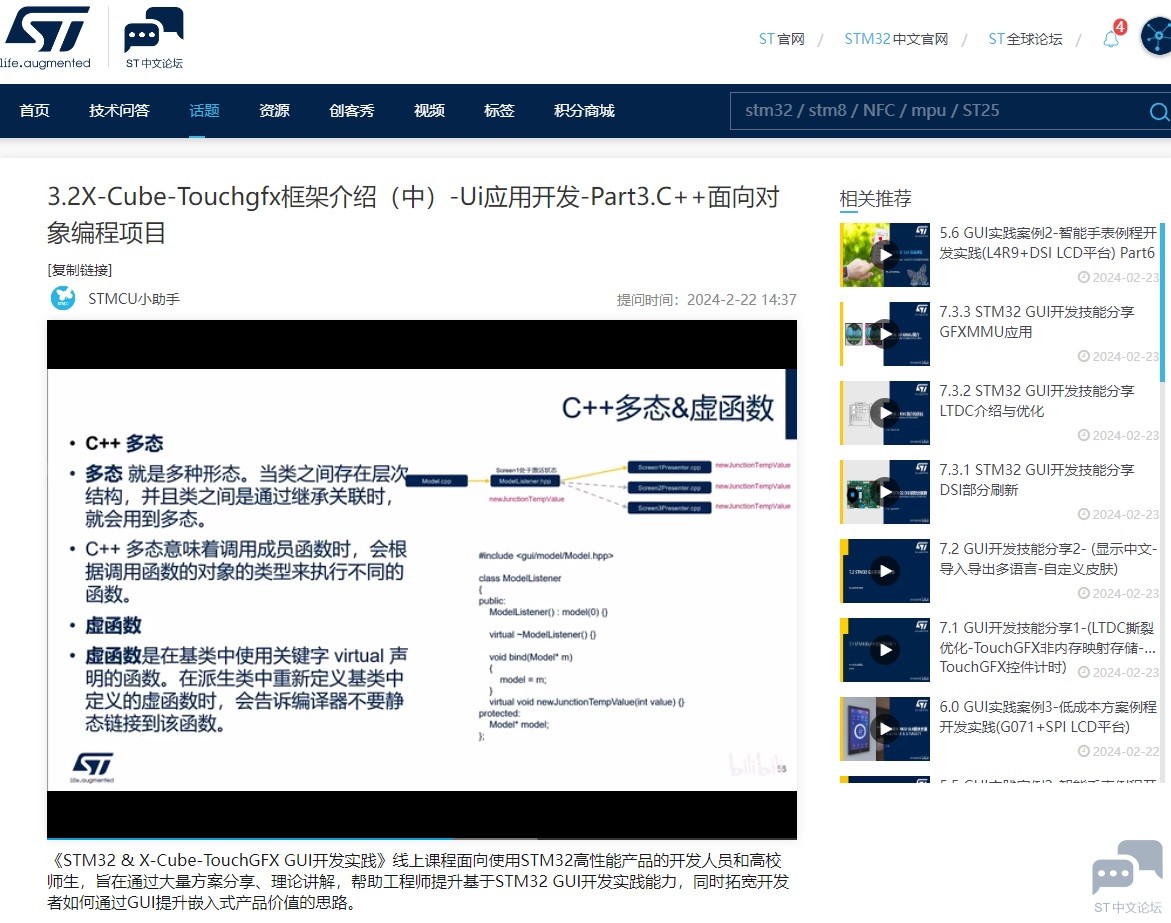Click the embedded video player slide area
Screen dimensions: 1171x923
422,579
